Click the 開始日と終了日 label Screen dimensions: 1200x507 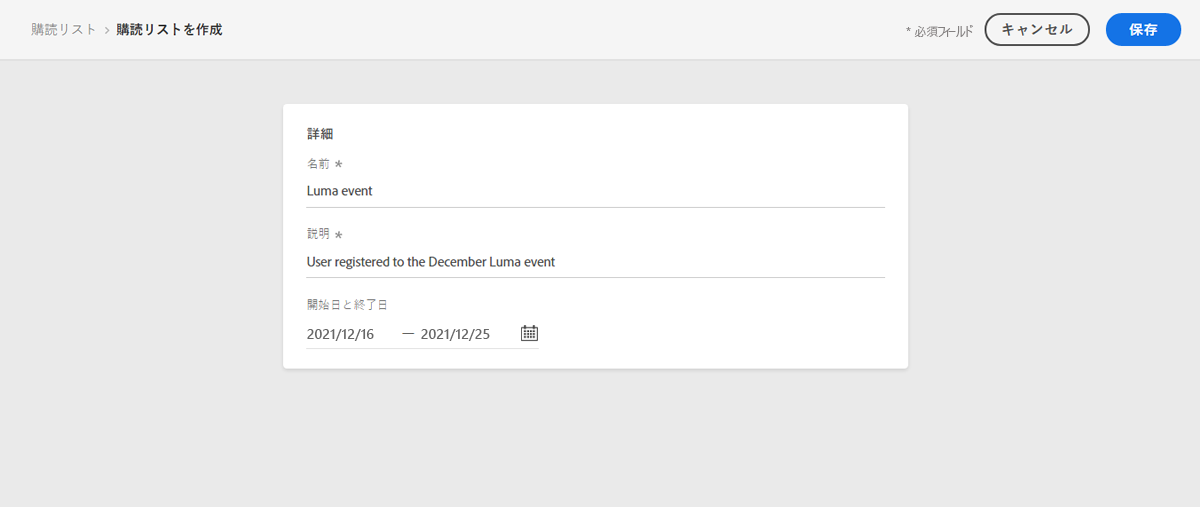[x=349, y=304]
